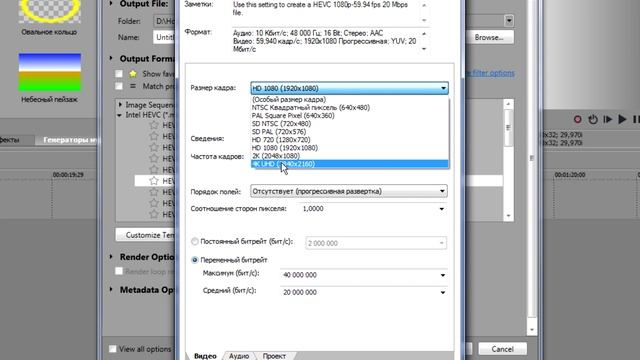Viewport: 640px width, 360px height.
Task: Select the Постоянный битрейт radio button
Action: [x=195, y=242]
